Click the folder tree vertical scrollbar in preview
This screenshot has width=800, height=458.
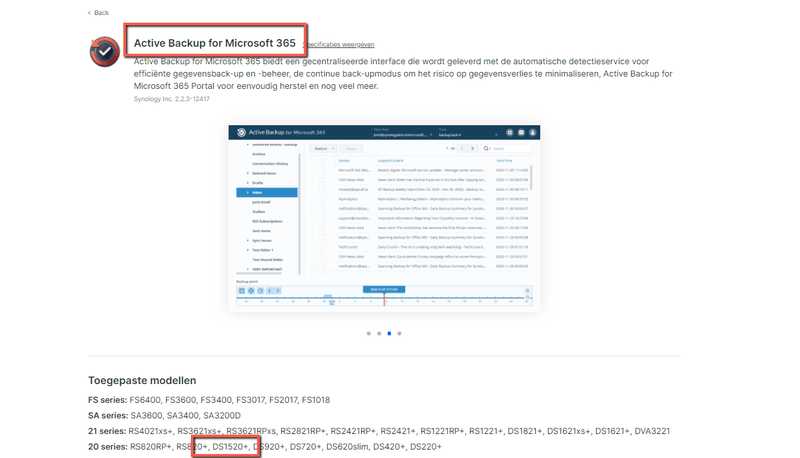point(299,214)
